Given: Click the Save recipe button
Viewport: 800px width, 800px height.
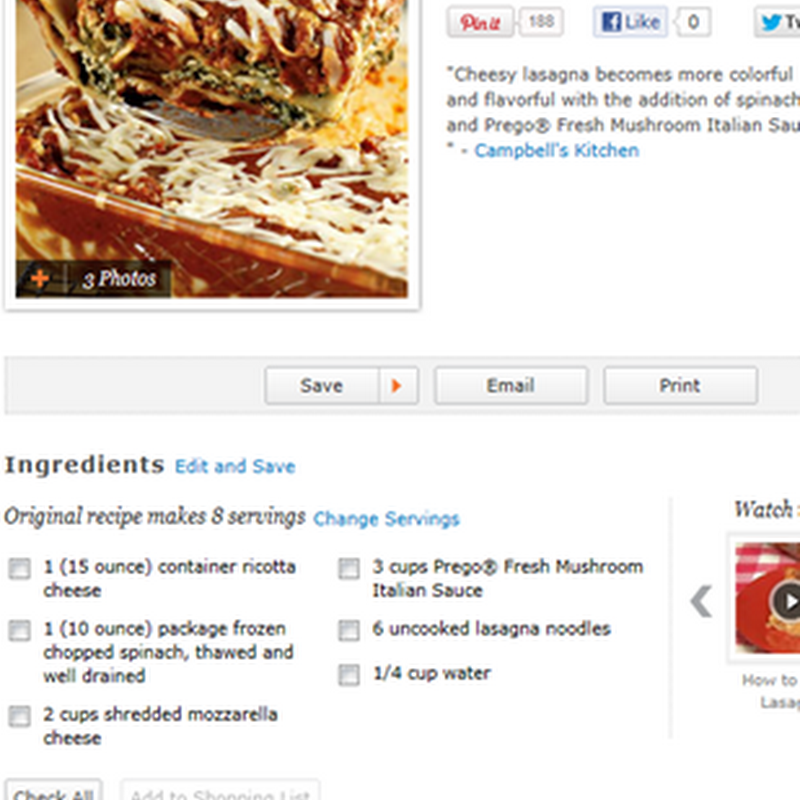Looking at the screenshot, I should tap(322, 386).
